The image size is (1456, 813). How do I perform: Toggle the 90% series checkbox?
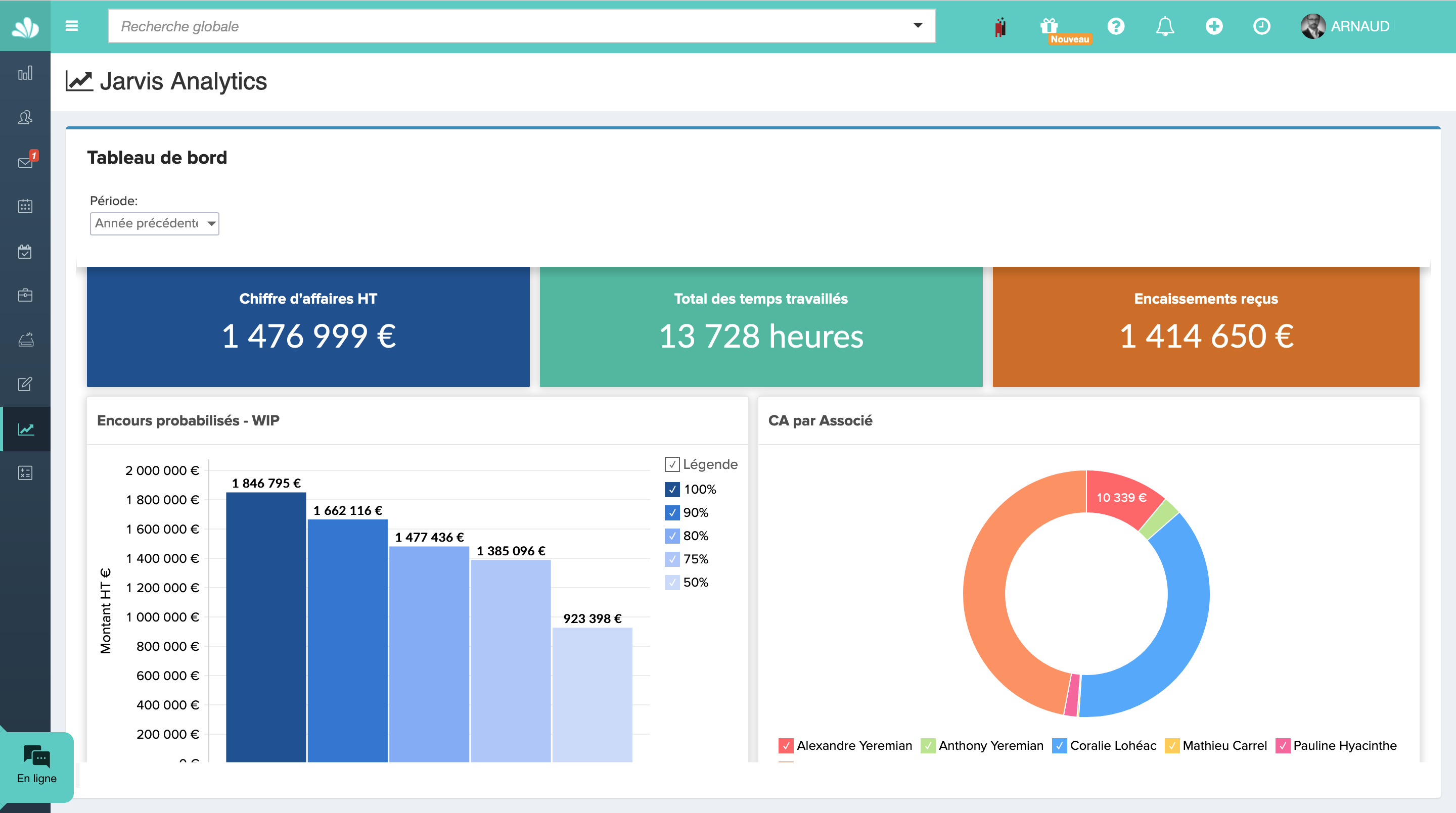click(x=671, y=512)
